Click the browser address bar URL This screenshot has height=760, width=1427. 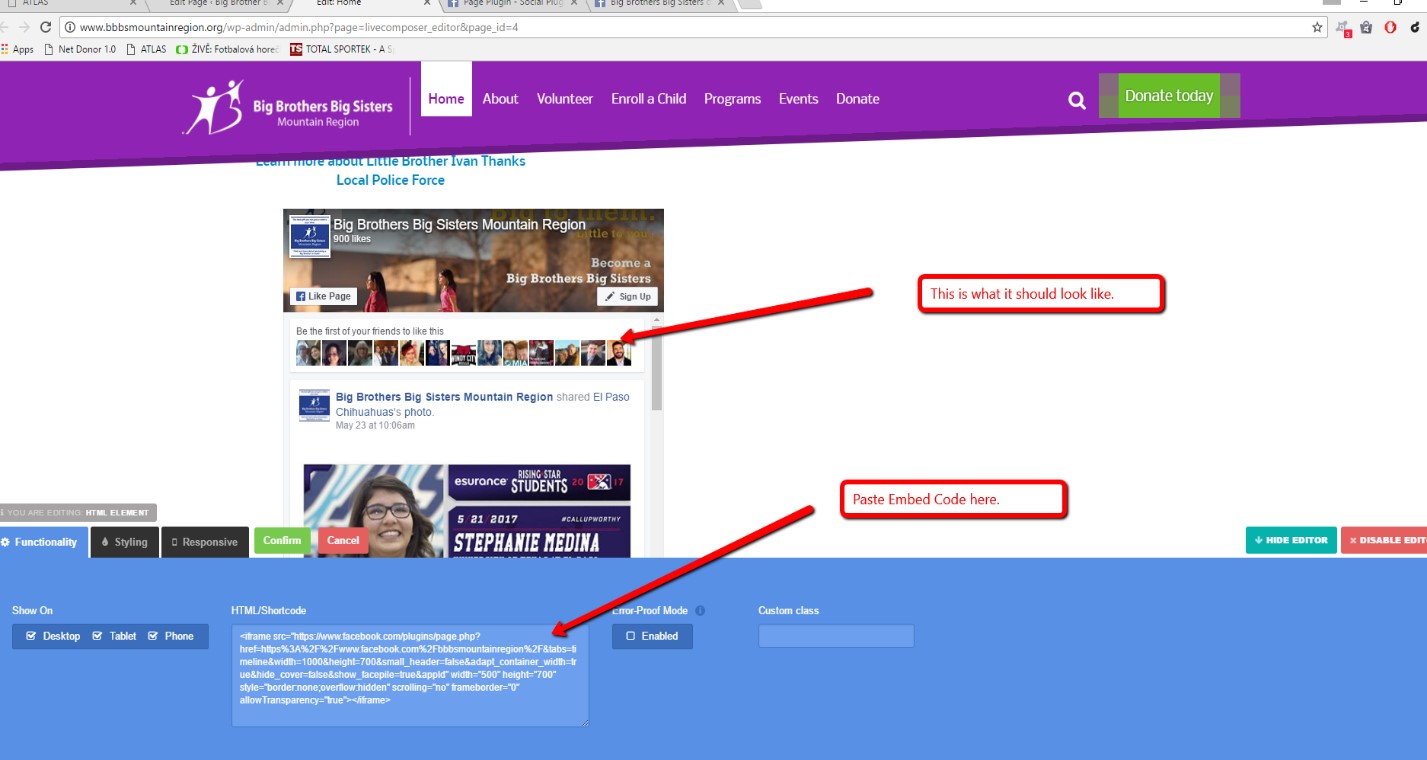[x=298, y=27]
